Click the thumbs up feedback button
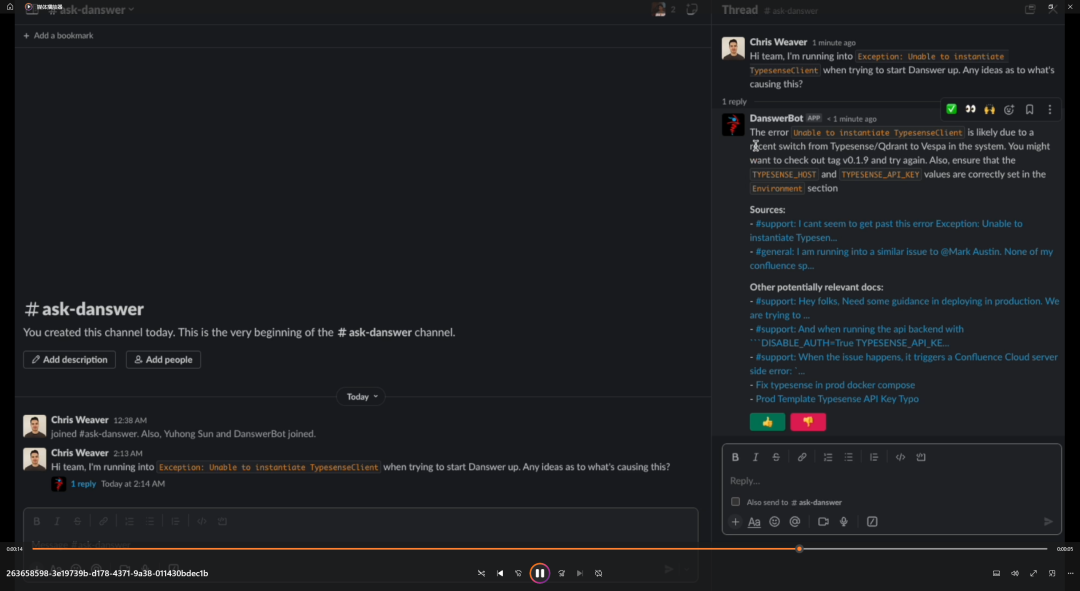Image resolution: width=1080 pixels, height=591 pixels. coord(767,422)
